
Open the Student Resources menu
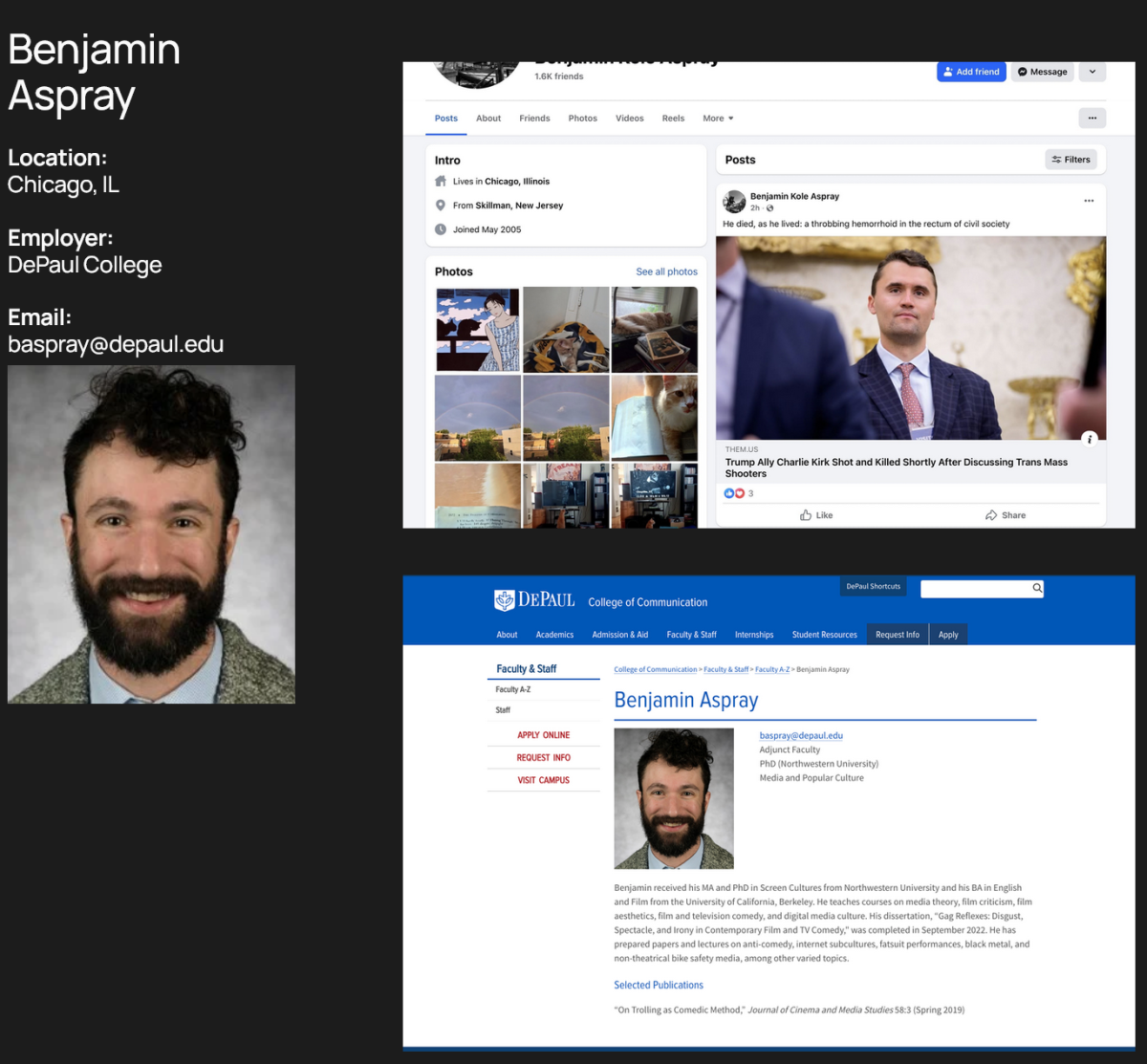824,635
